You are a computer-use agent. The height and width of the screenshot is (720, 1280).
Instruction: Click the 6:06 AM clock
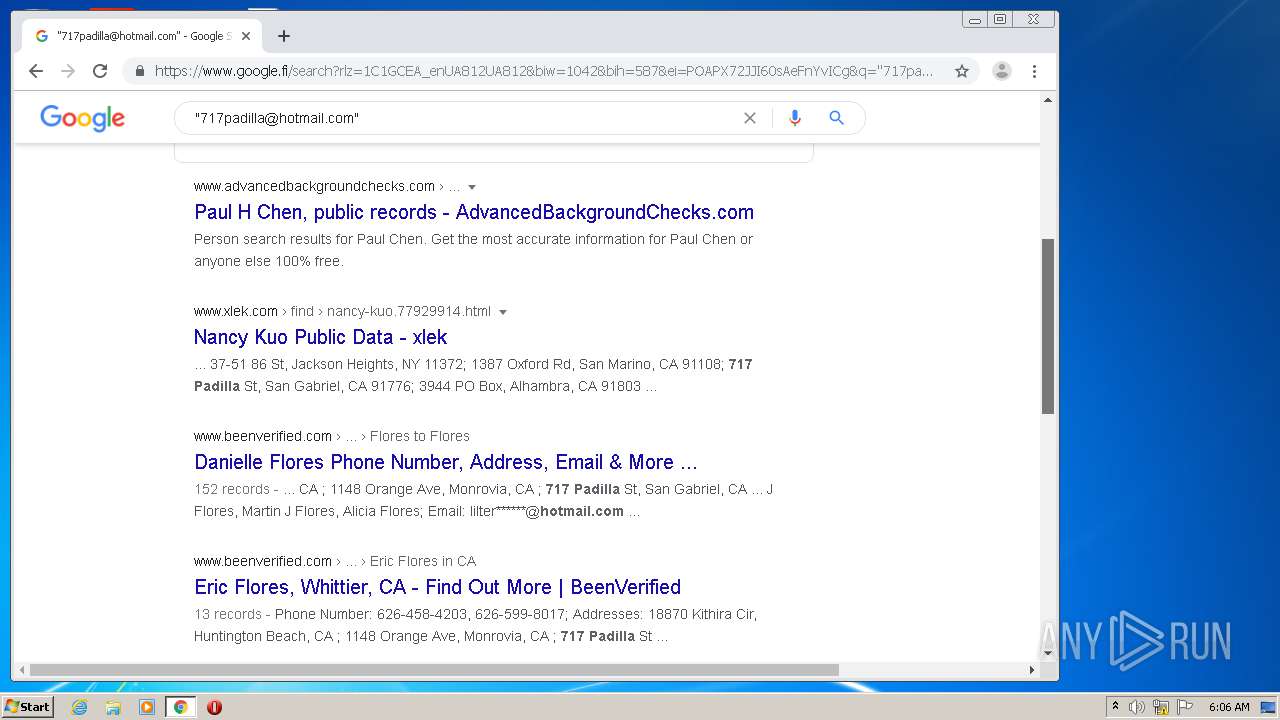point(1229,707)
